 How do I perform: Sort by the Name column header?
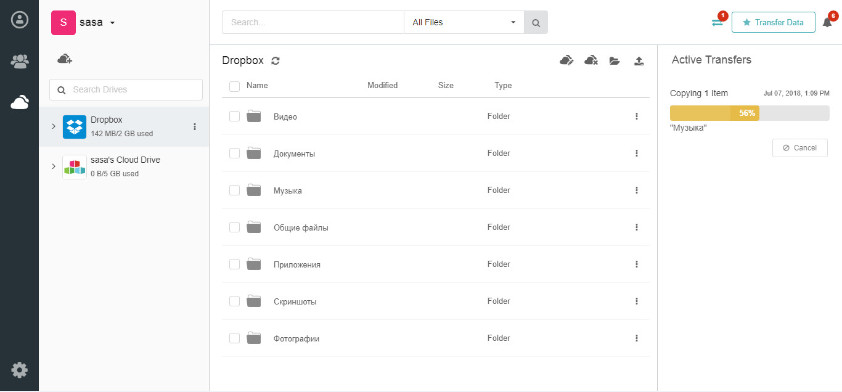click(257, 85)
